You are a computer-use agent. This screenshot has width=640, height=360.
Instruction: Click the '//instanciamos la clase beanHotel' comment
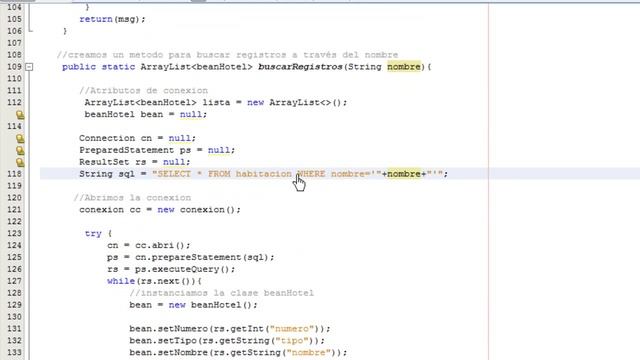coord(222,293)
